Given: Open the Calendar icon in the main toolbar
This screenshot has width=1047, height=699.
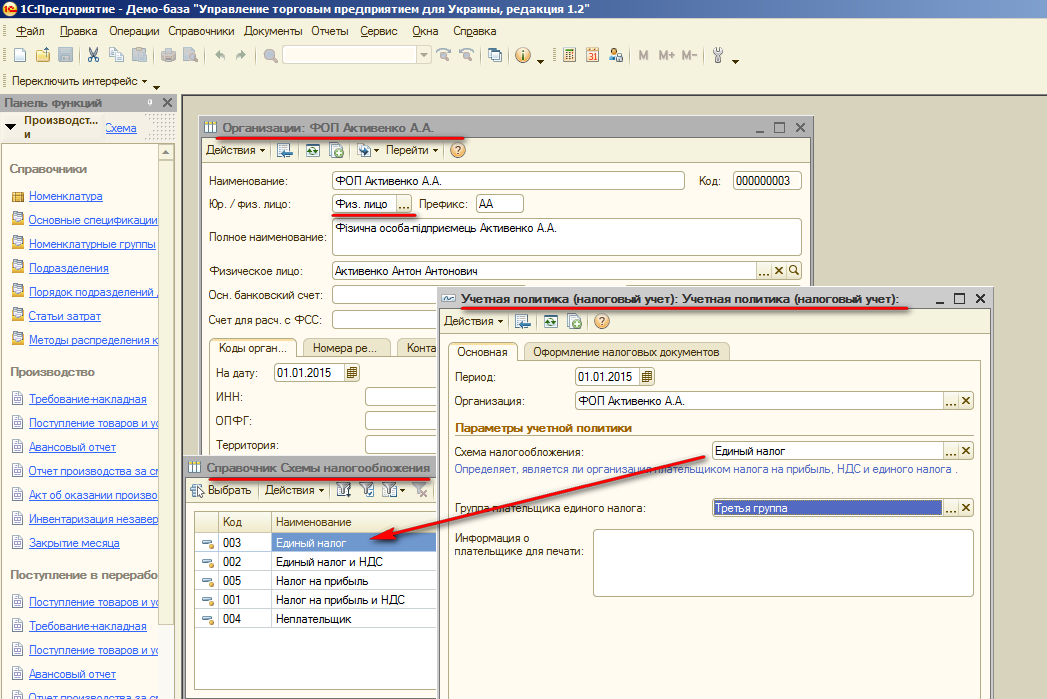Looking at the screenshot, I should pyautogui.click(x=592, y=55).
